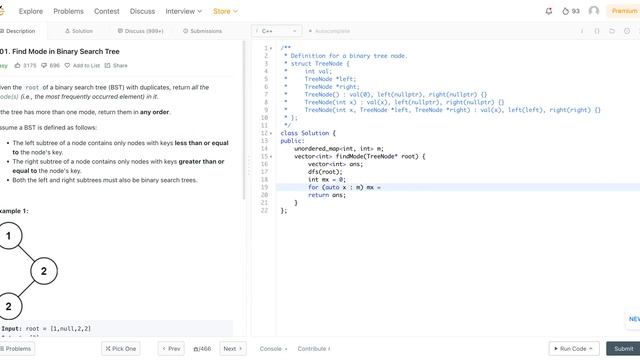
Task: Open editor settings gear icon
Action: click(x=627, y=31)
